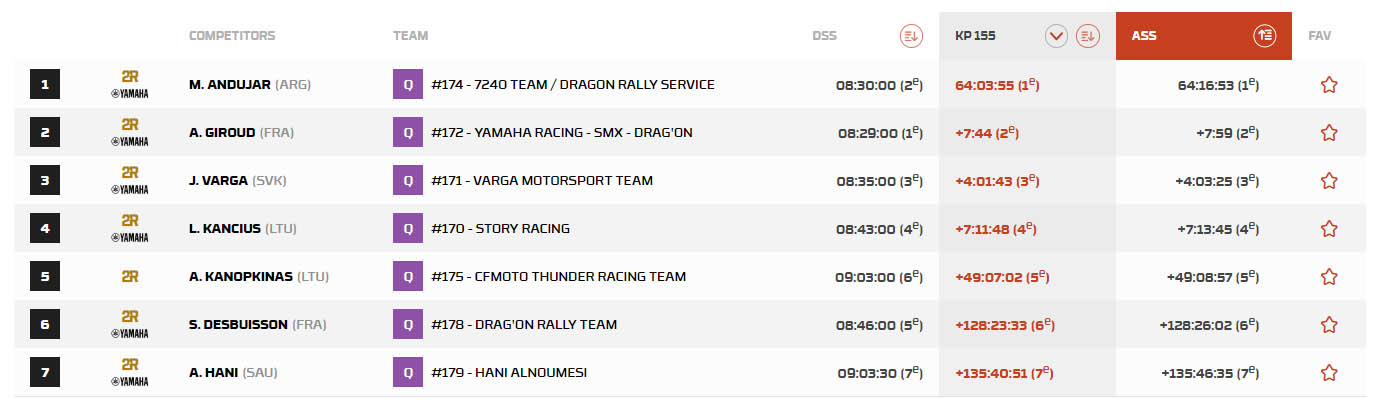Image resolution: width=1378 pixels, height=406 pixels.
Task: Toggle favorite star for A. Giroud
Action: (1329, 133)
